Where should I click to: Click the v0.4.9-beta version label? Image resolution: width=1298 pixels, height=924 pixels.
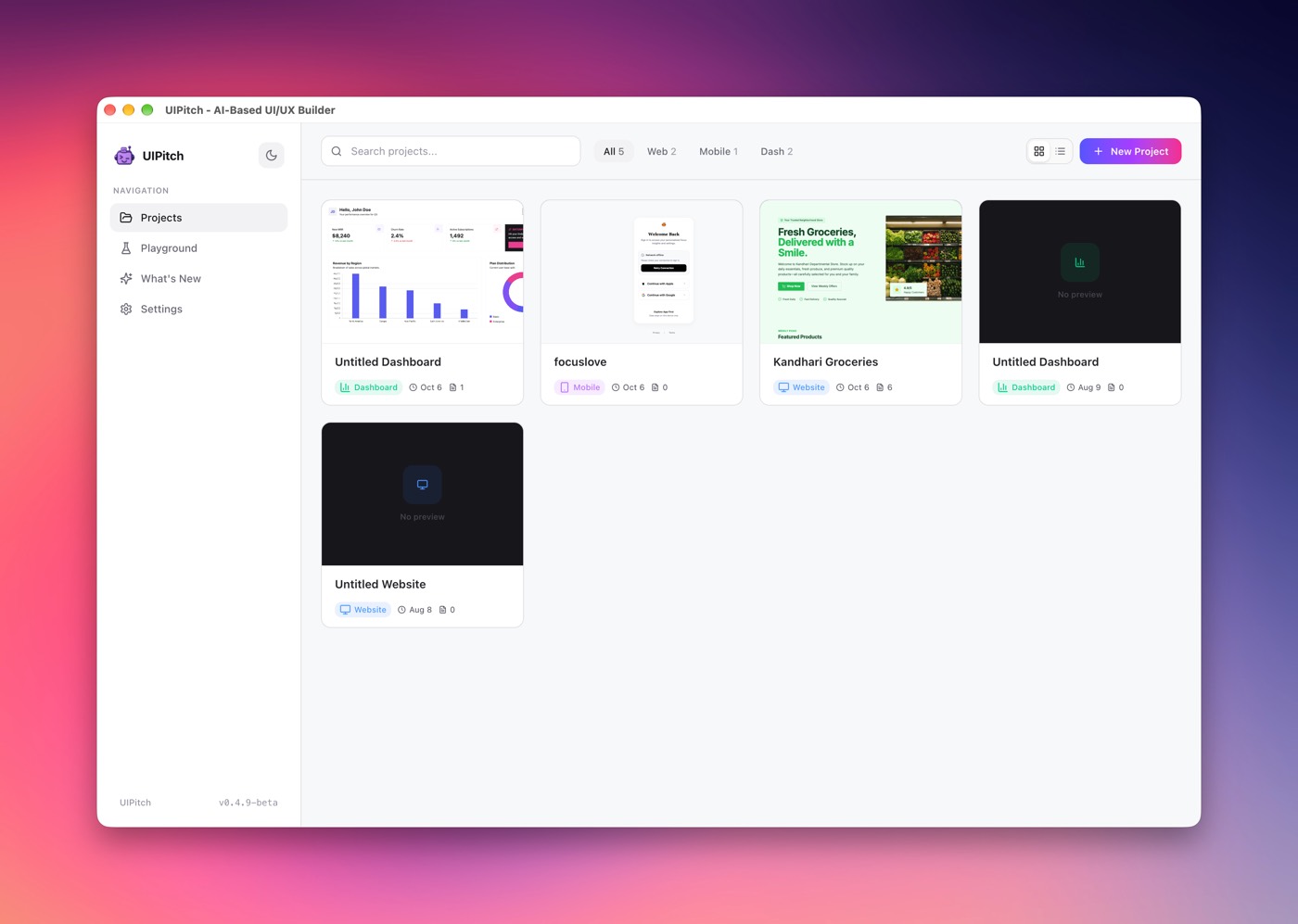[x=248, y=803]
